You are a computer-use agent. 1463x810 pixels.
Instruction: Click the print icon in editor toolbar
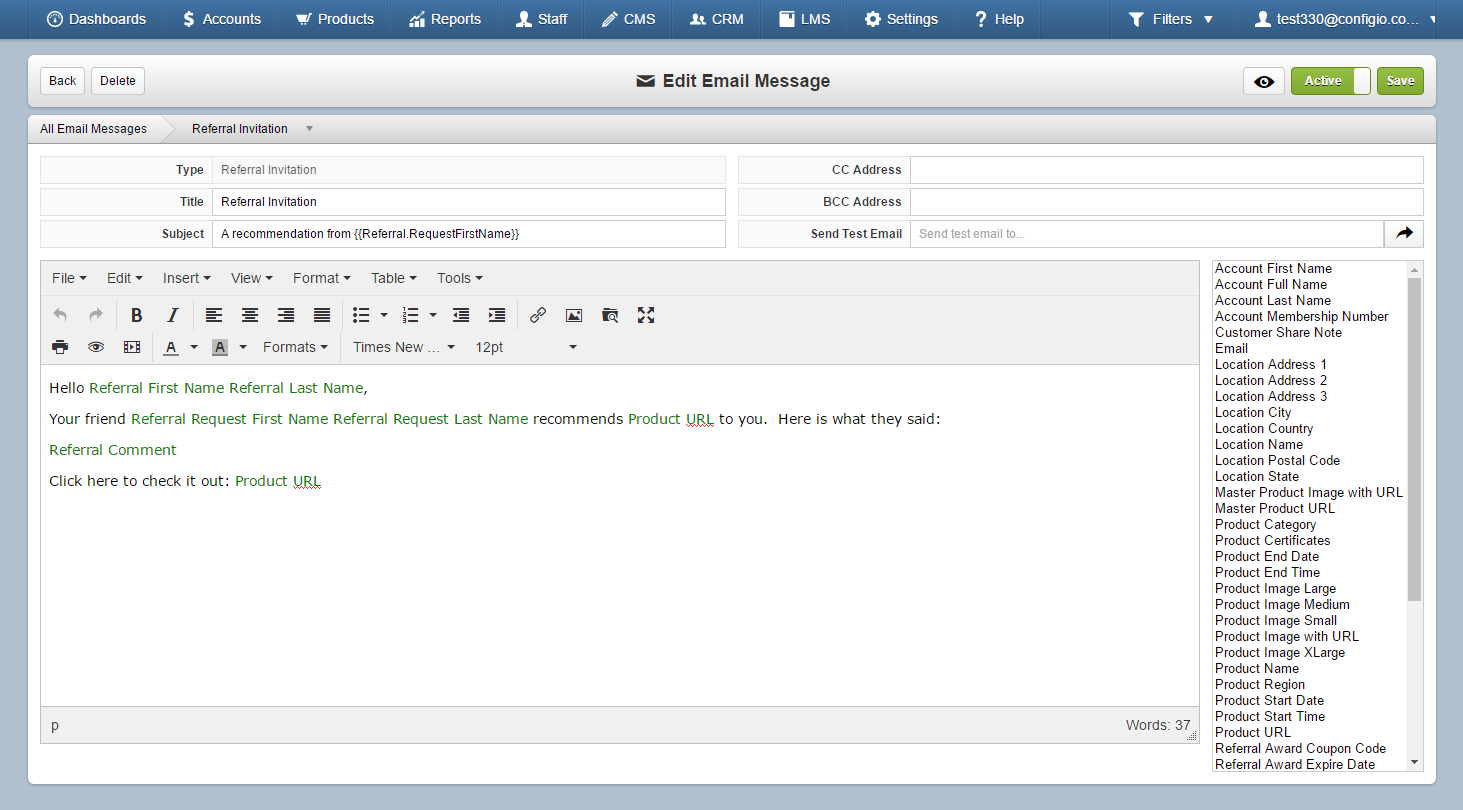pos(60,347)
